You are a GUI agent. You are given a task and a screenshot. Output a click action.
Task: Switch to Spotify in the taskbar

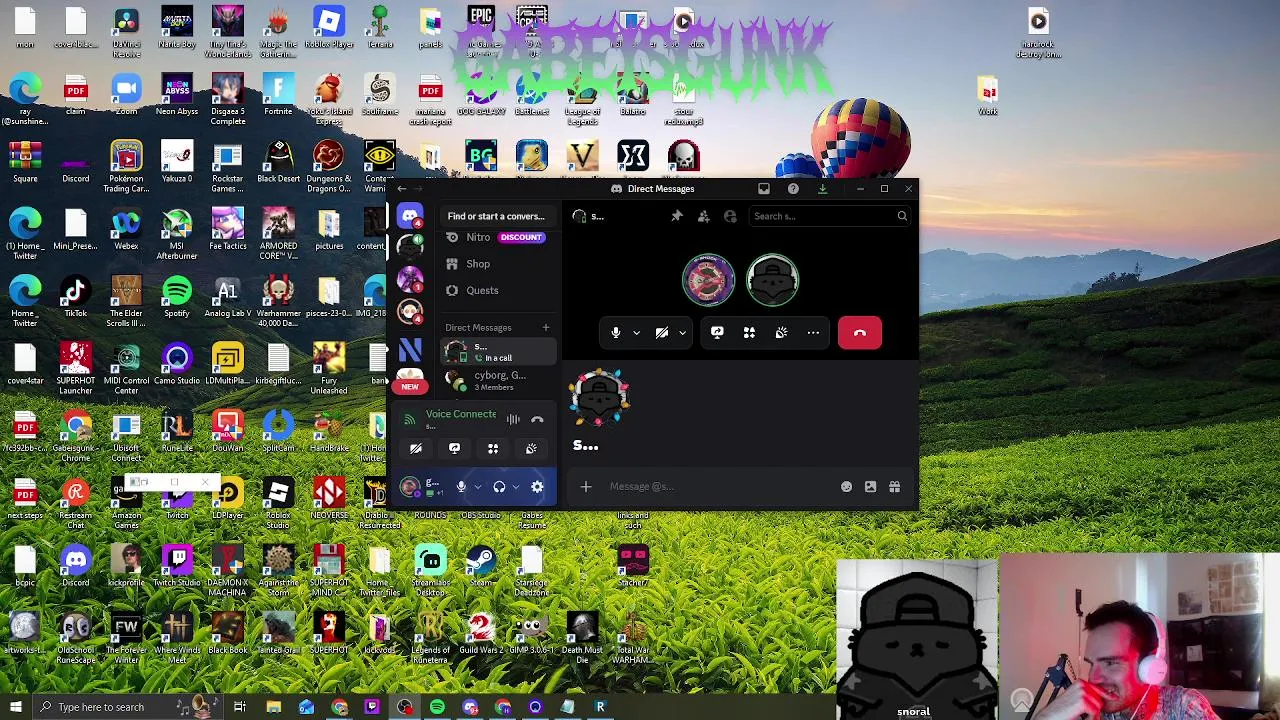coord(437,707)
